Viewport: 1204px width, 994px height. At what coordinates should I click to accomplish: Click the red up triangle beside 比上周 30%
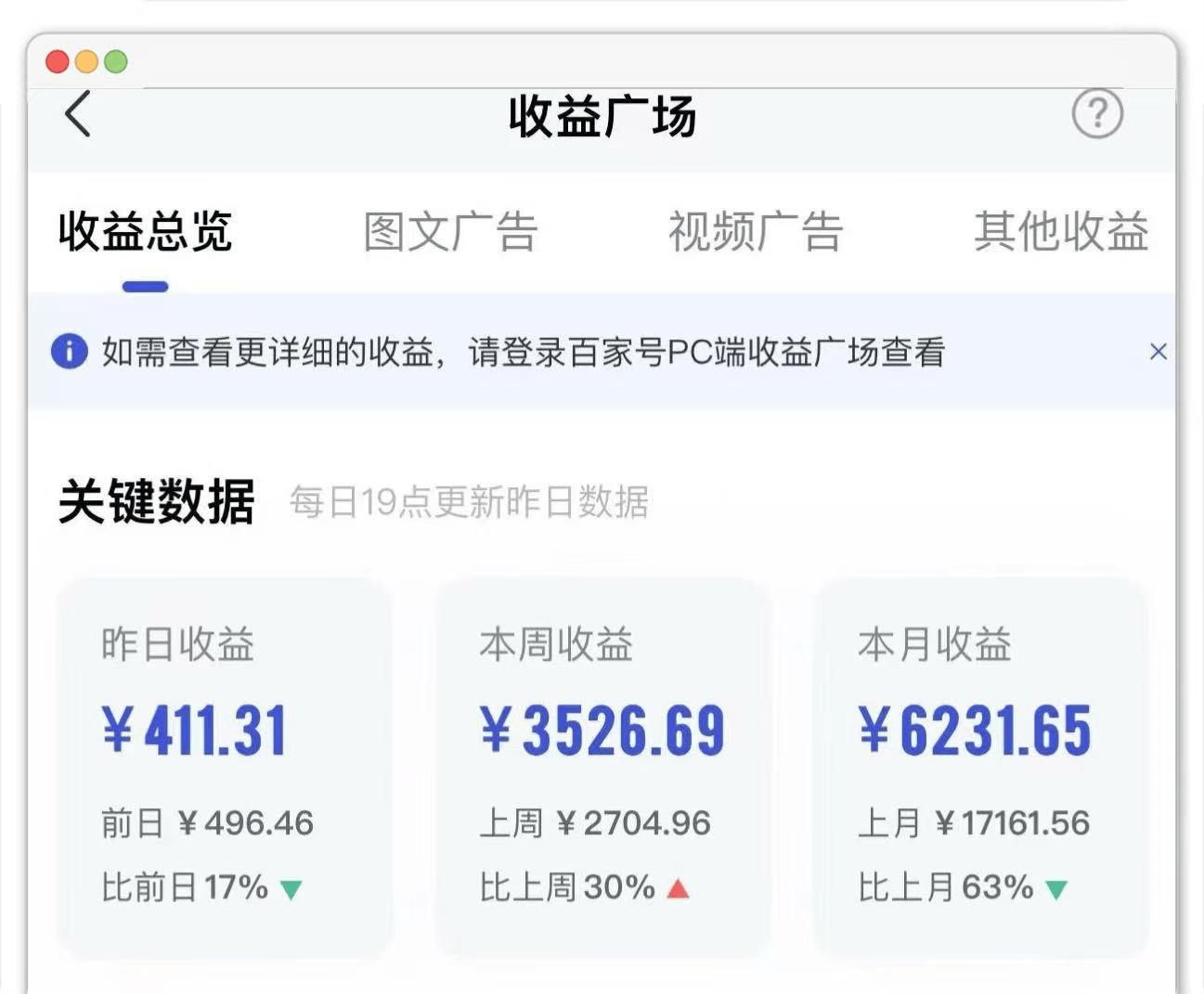click(678, 889)
